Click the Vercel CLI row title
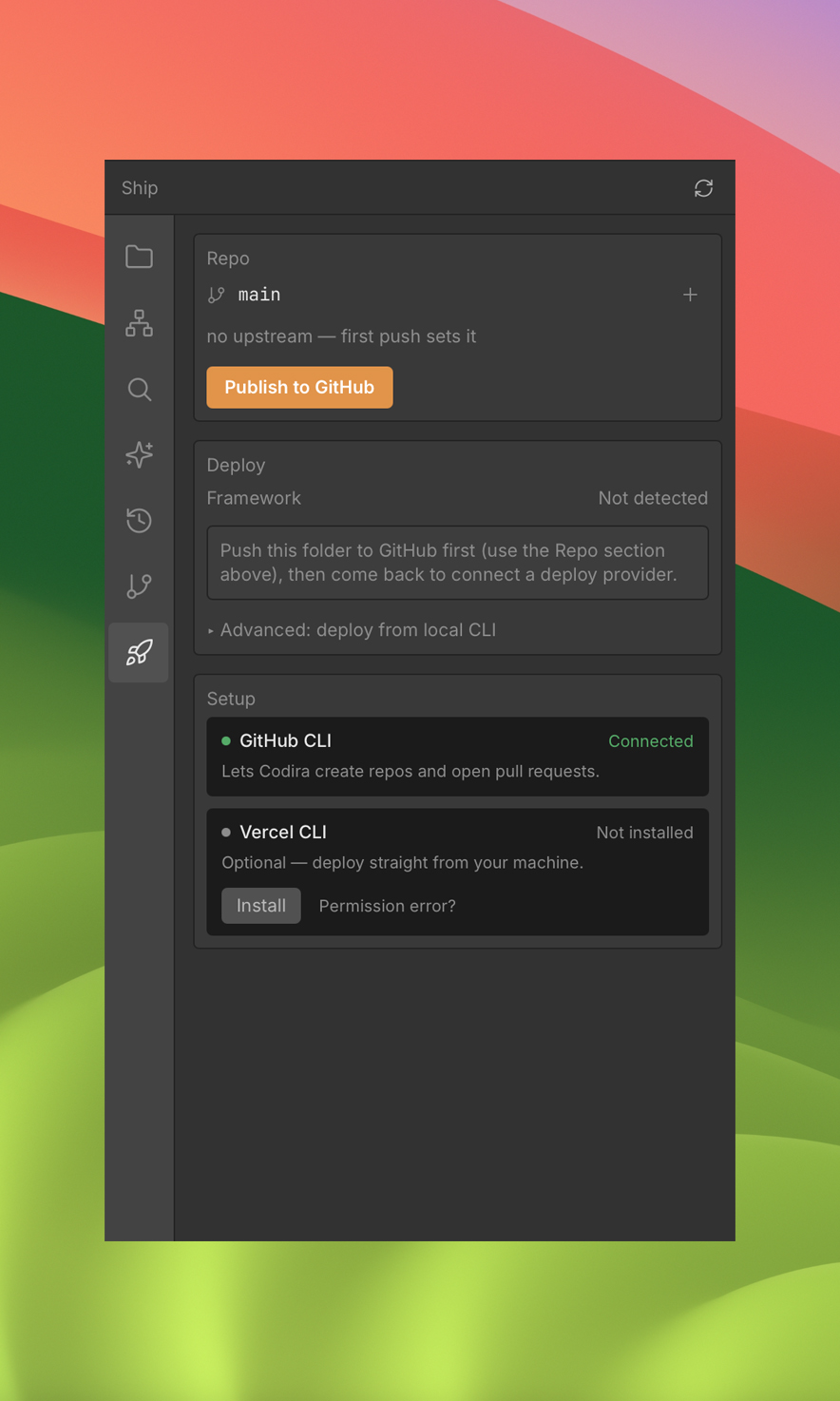 click(x=283, y=832)
